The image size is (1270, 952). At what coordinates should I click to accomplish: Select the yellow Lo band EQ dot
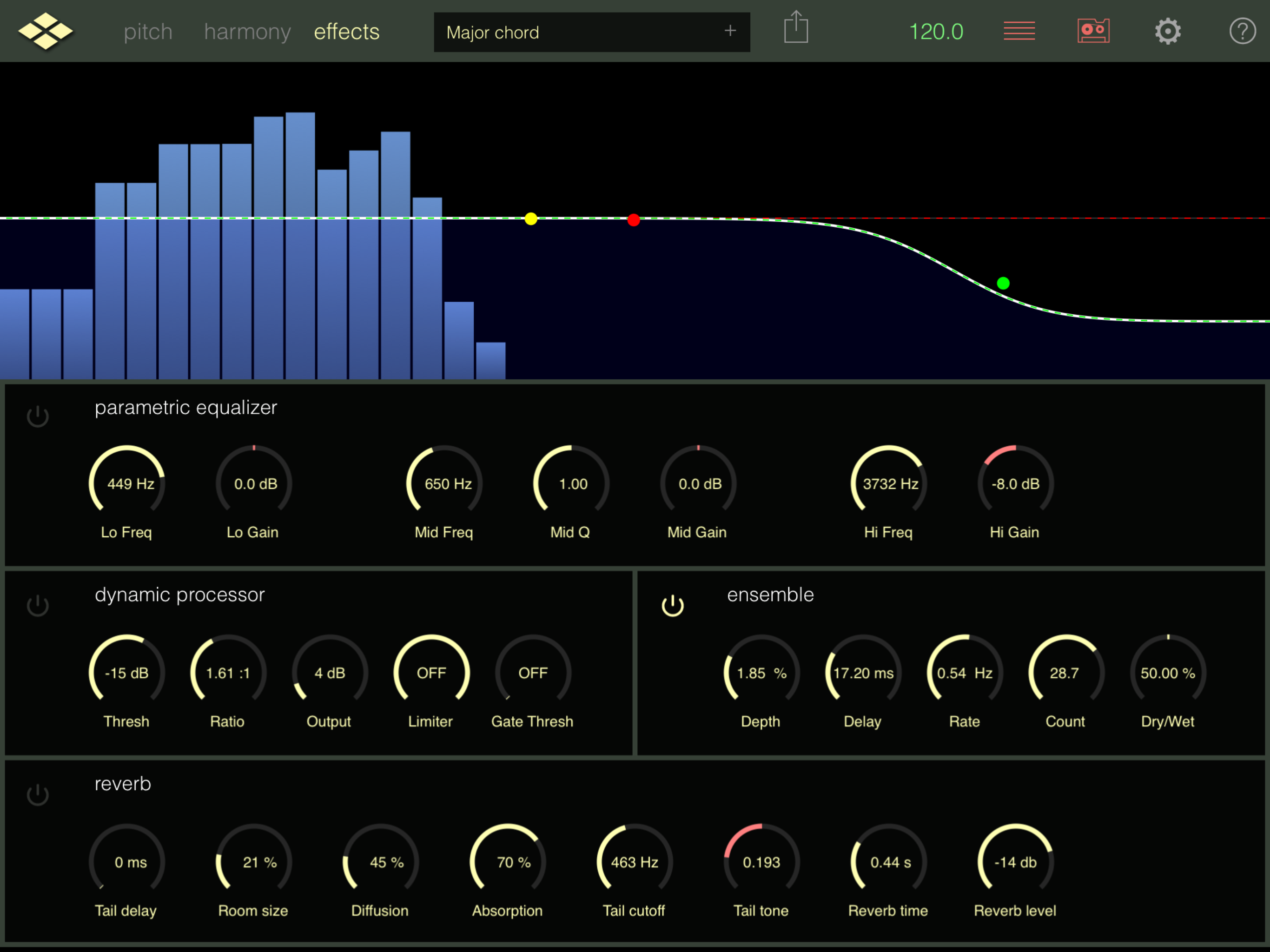[530, 219]
